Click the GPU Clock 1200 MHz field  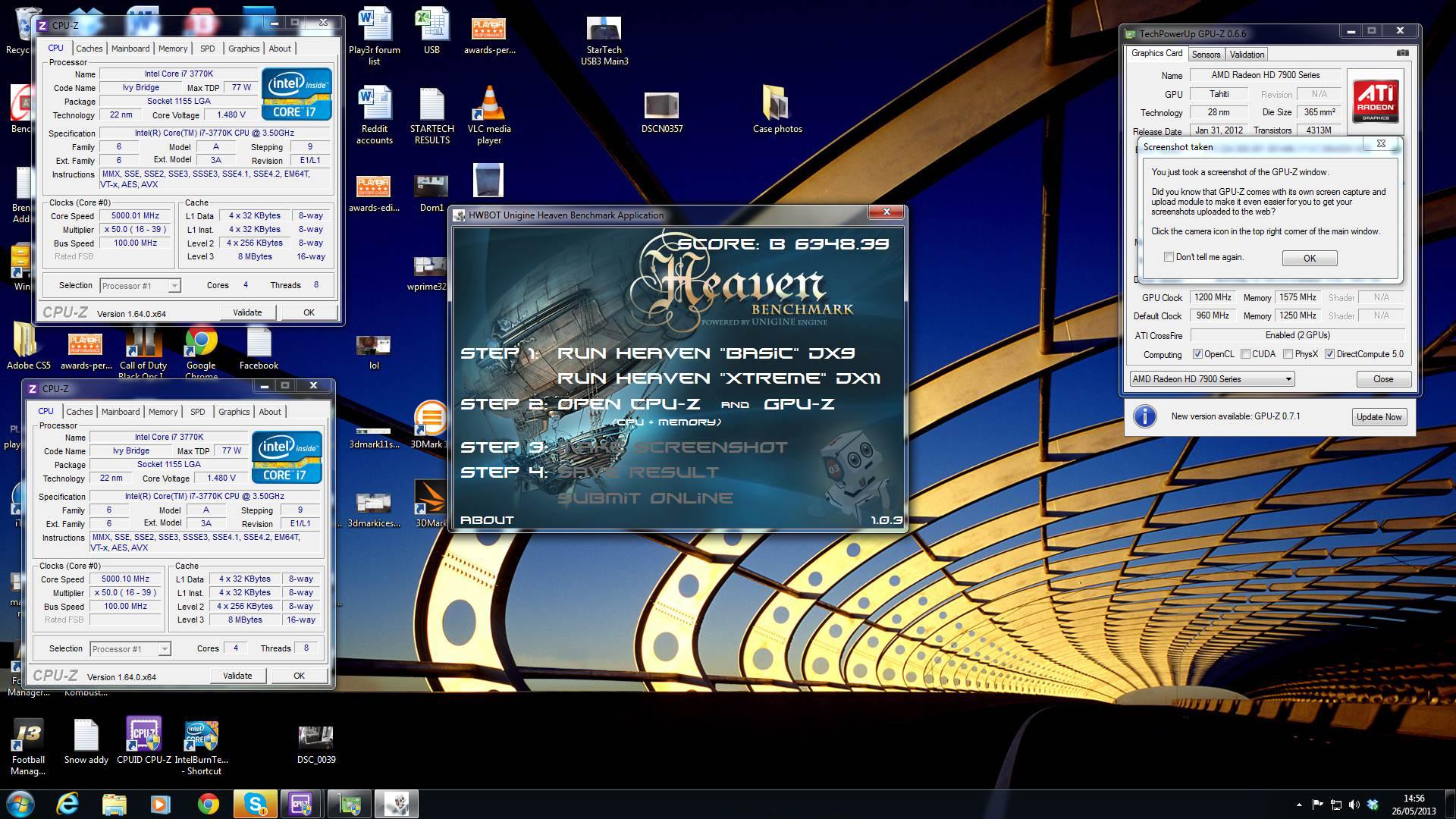(x=1213, y=297)
